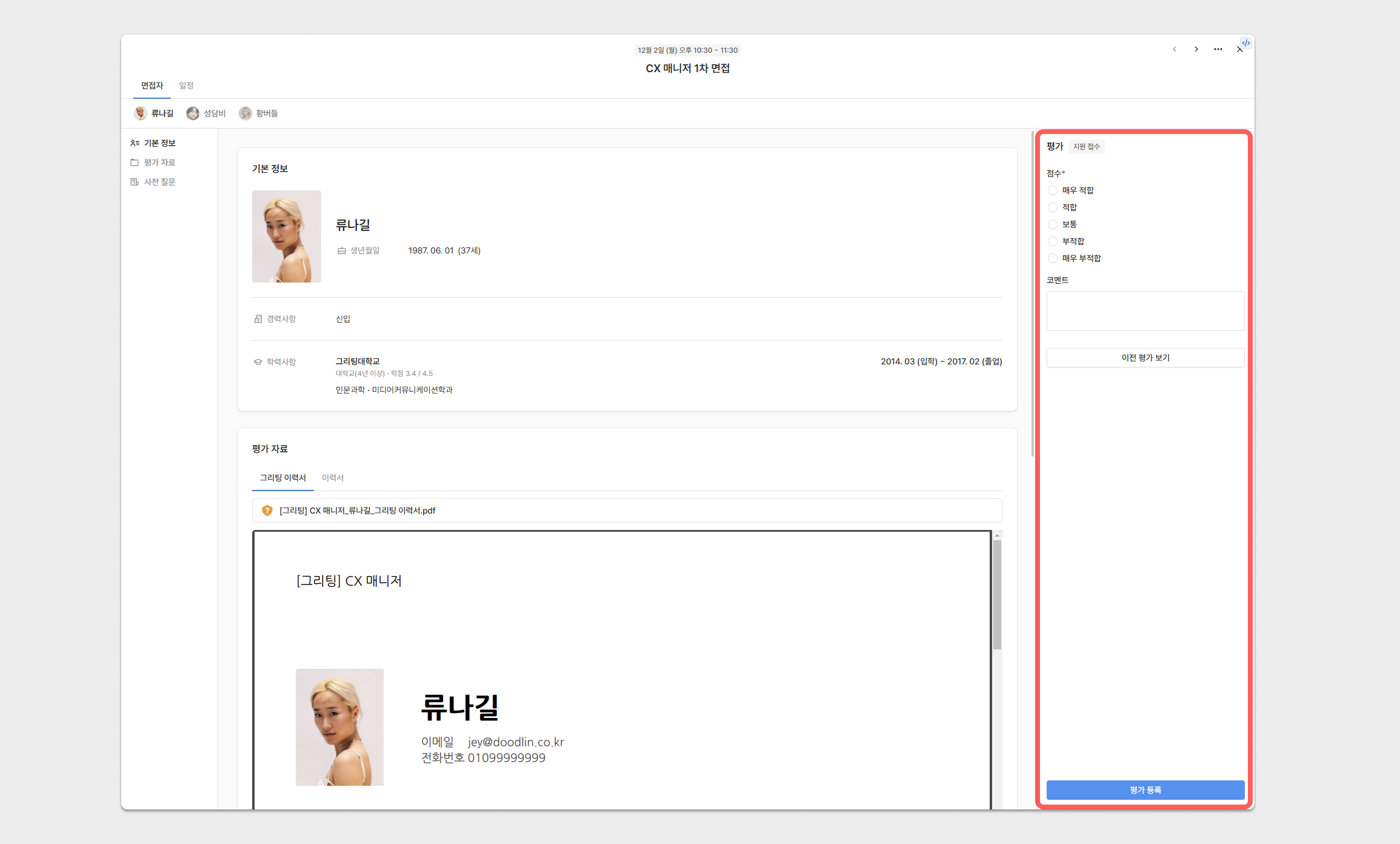Switch to the 이력서 document tab
This screenshot has height=844, width=1400.
(x=332, y=478)
